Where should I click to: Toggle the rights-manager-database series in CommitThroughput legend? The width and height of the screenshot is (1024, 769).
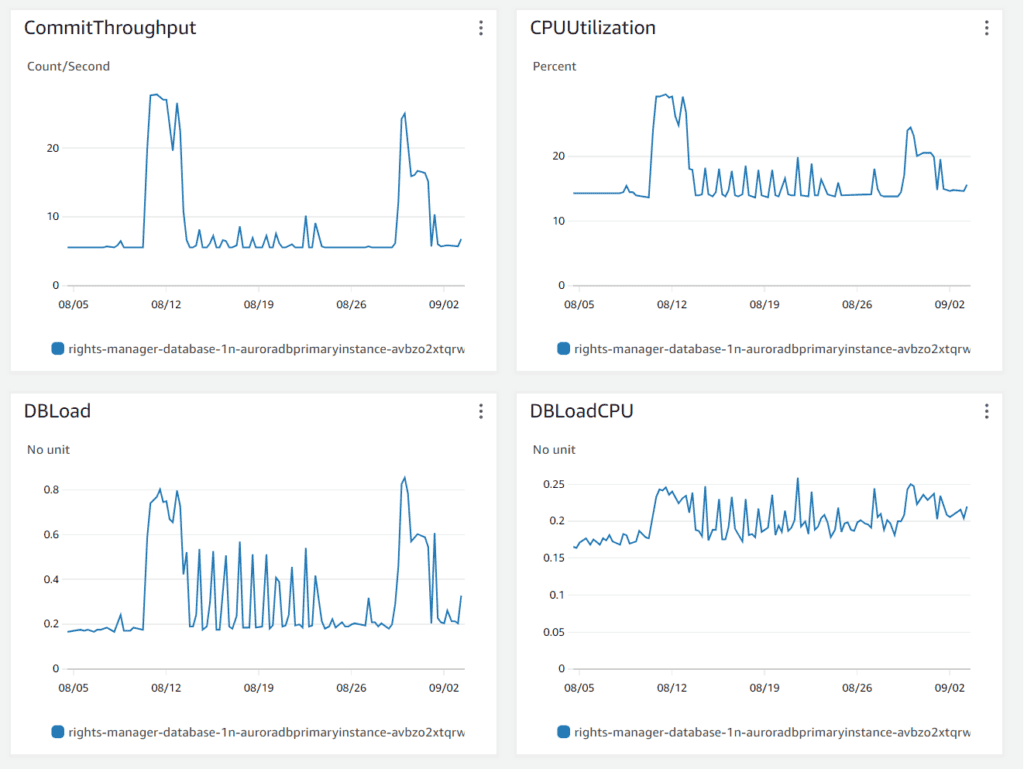click(267, 349)
